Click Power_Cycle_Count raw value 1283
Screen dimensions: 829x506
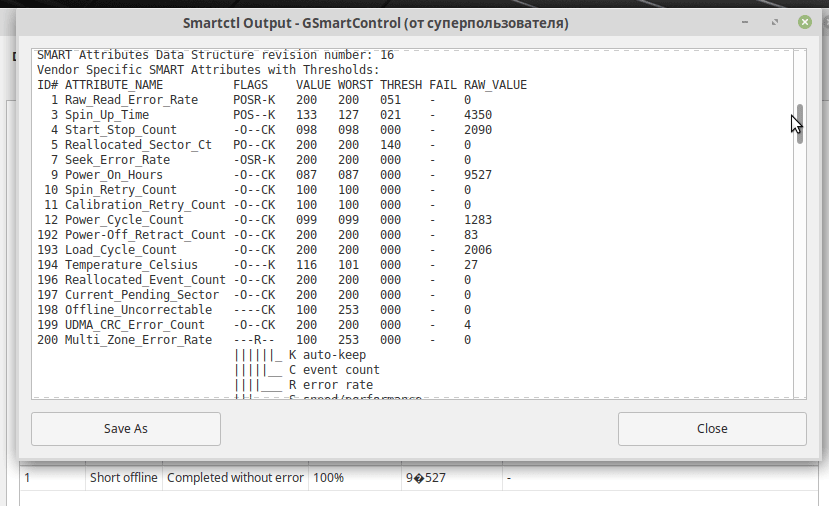click(478, 220)
